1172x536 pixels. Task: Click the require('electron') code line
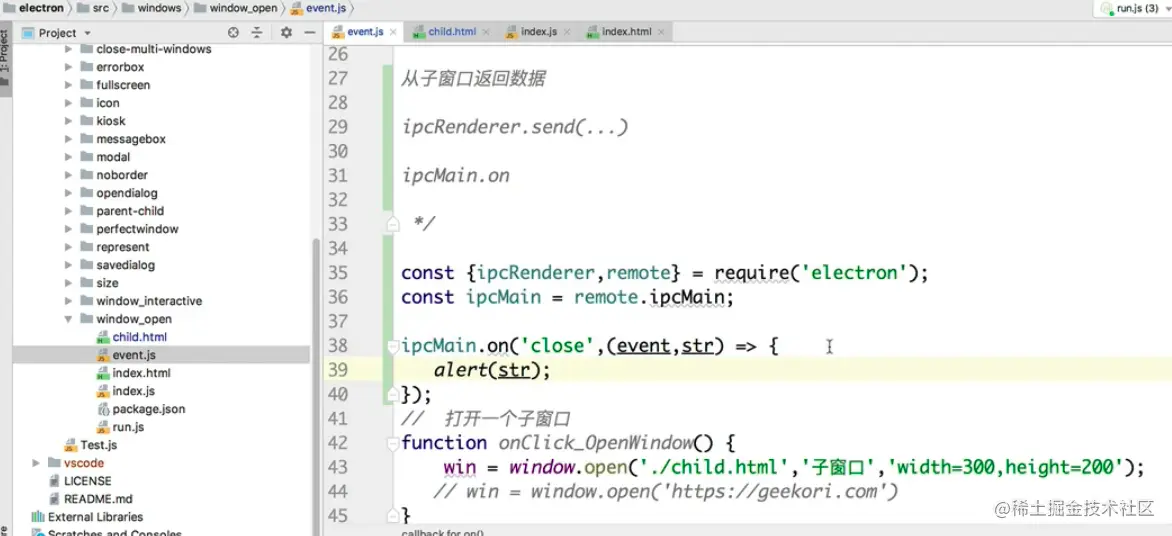tap(664, 273)
